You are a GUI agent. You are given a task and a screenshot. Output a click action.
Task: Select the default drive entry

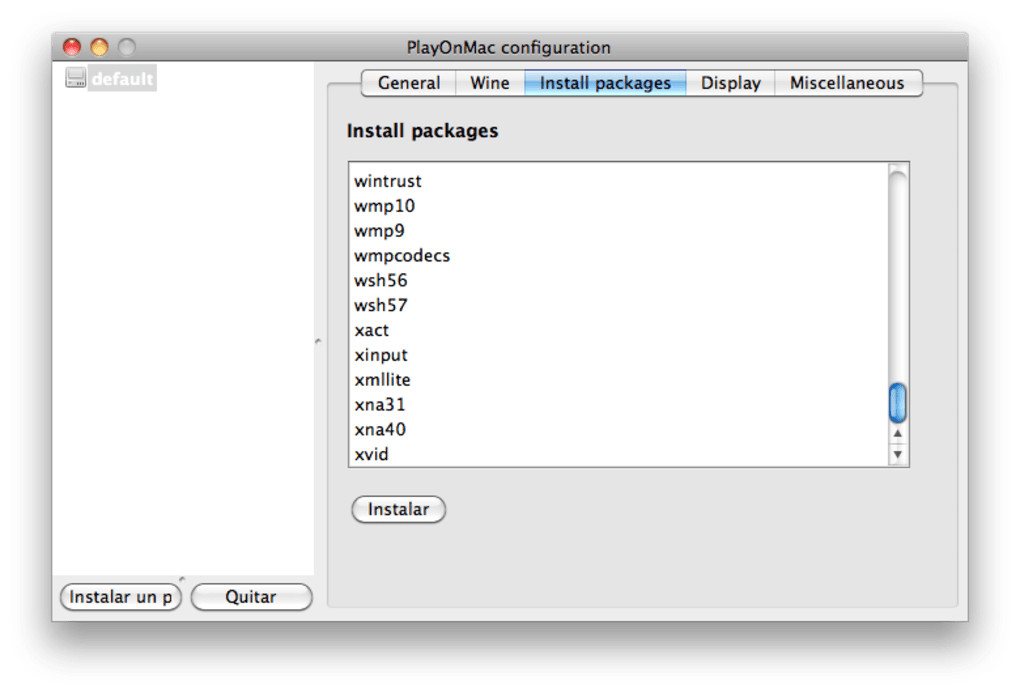click(122, 79)
